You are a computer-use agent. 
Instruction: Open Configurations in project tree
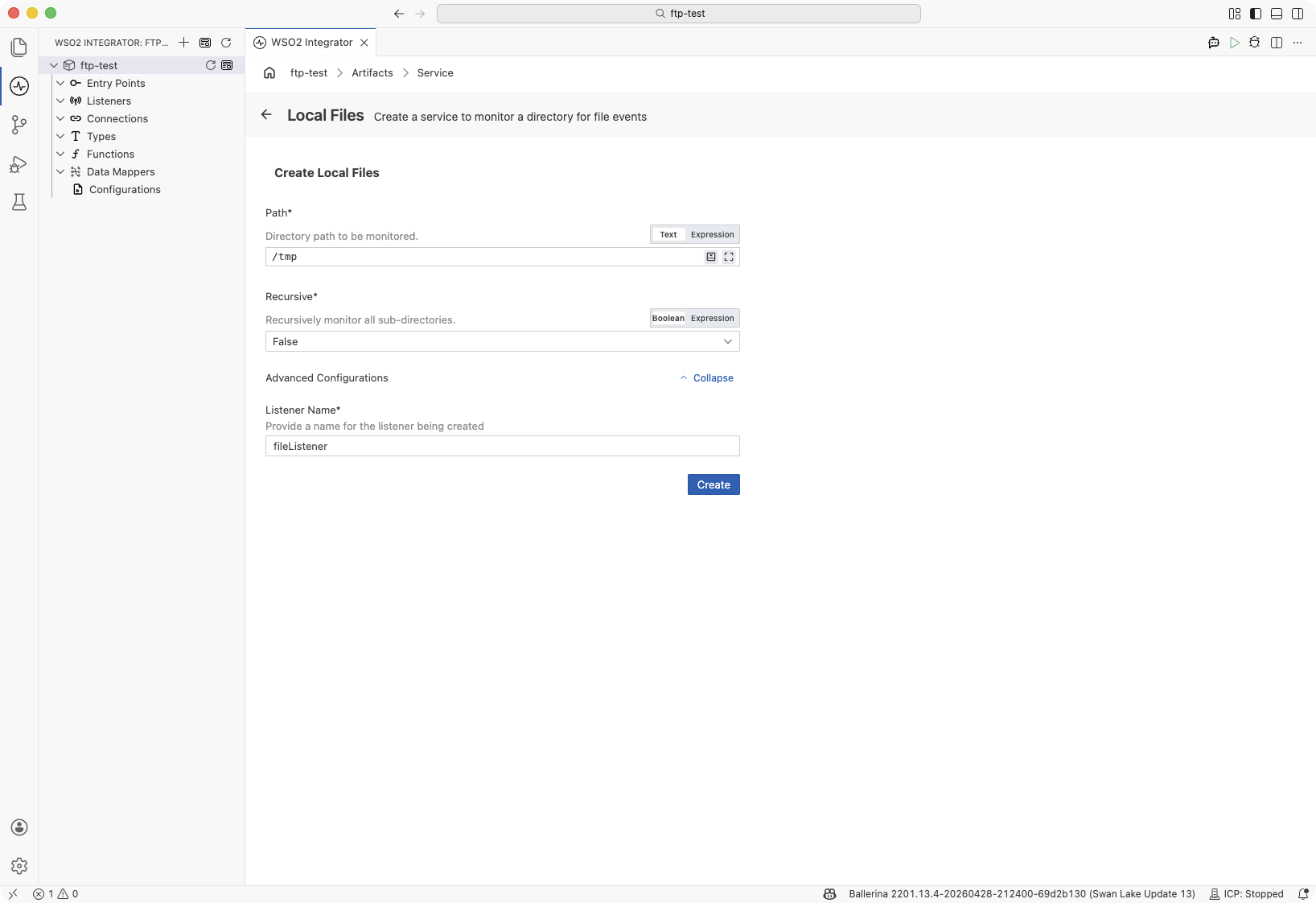(x=125, y=189)
